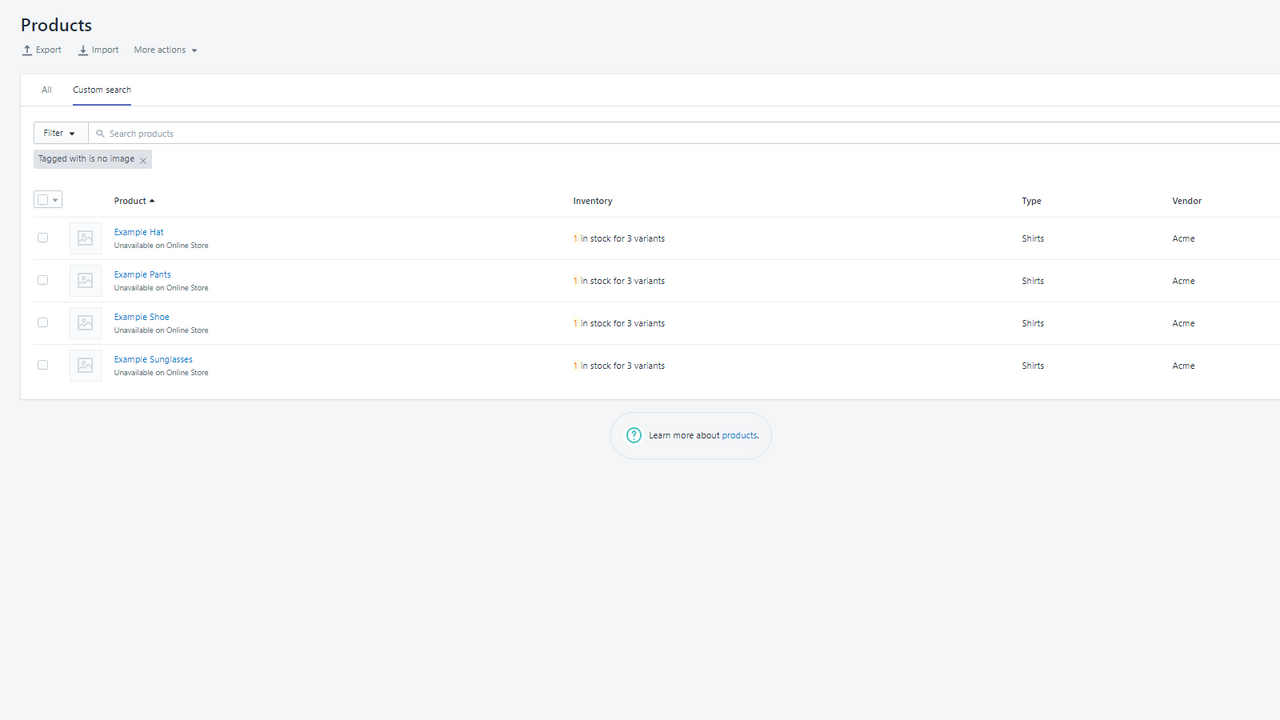
Task: Open the Example Pants product link
Action: (x=142, y=274)
